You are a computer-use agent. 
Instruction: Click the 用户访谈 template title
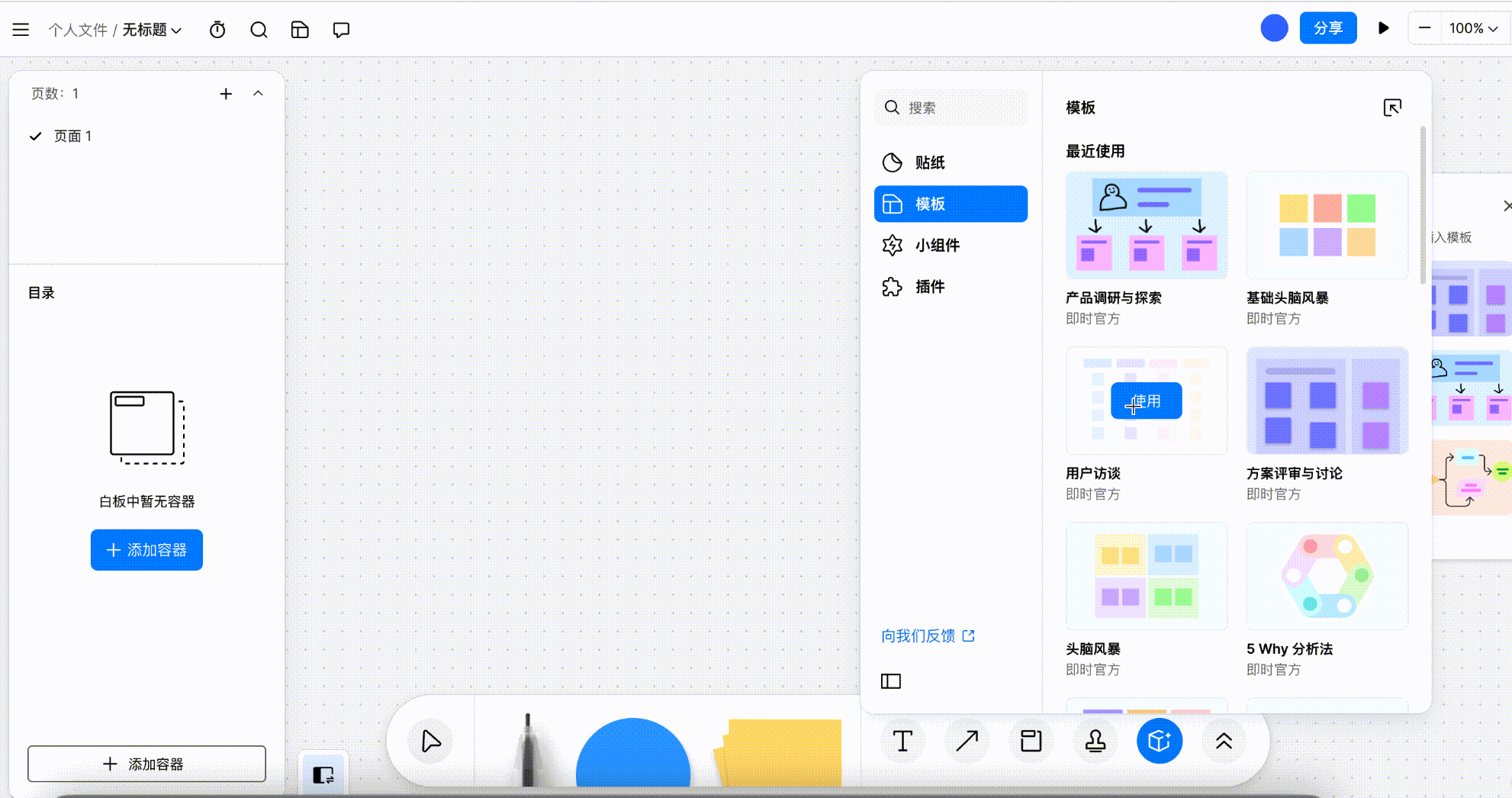coord(1093,473)
